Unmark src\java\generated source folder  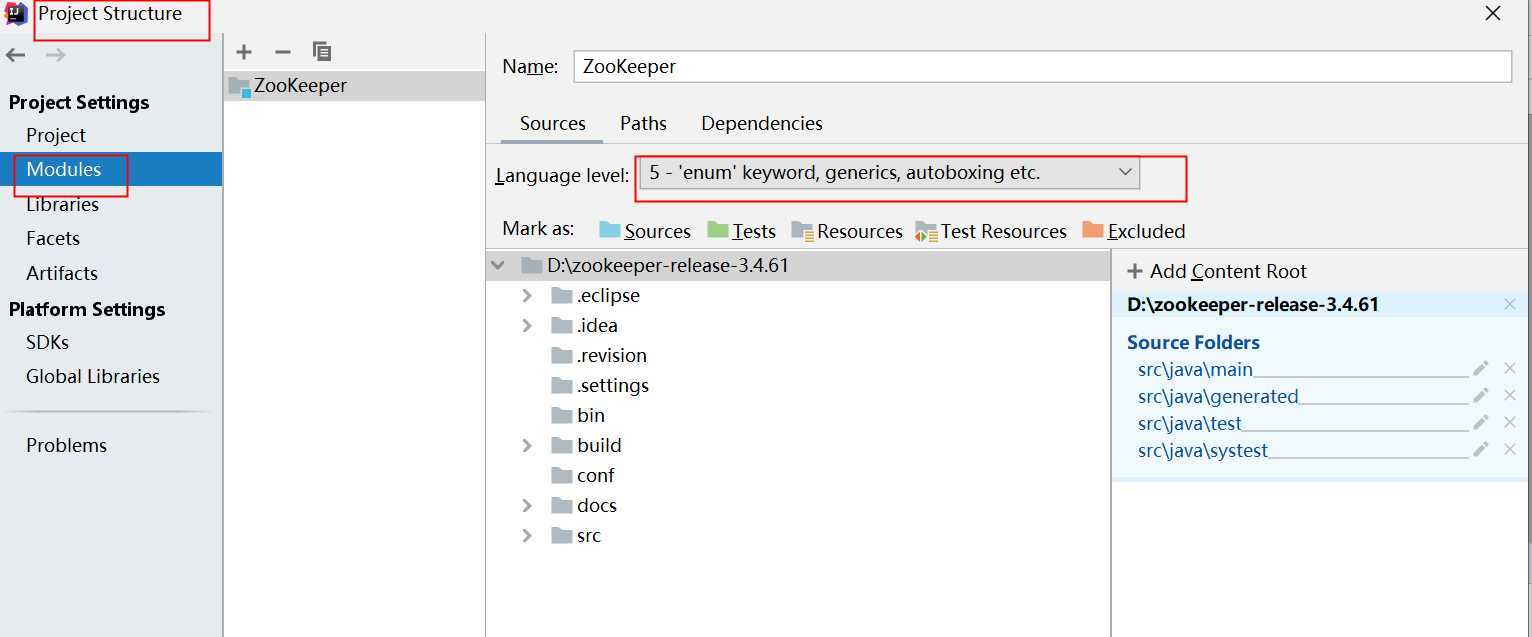pos(1510,396)
